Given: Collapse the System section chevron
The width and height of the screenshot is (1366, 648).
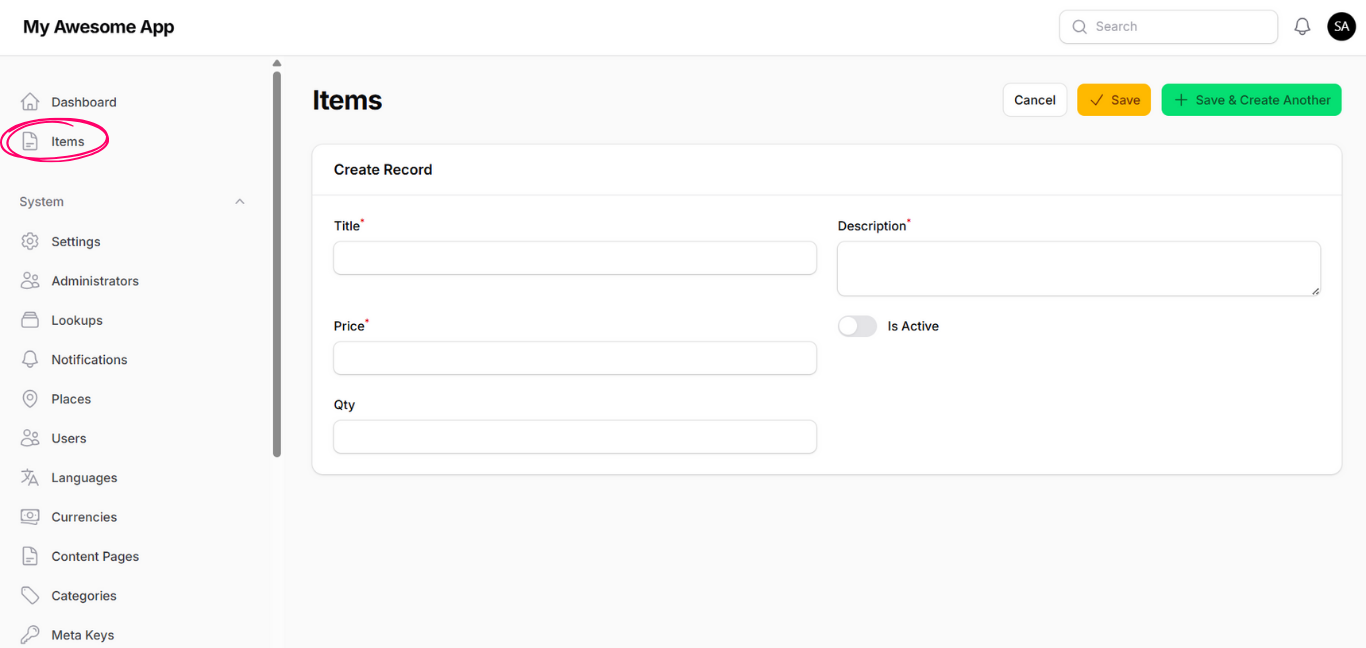Looking at the screenshot, I should click(x=240, y=202).
